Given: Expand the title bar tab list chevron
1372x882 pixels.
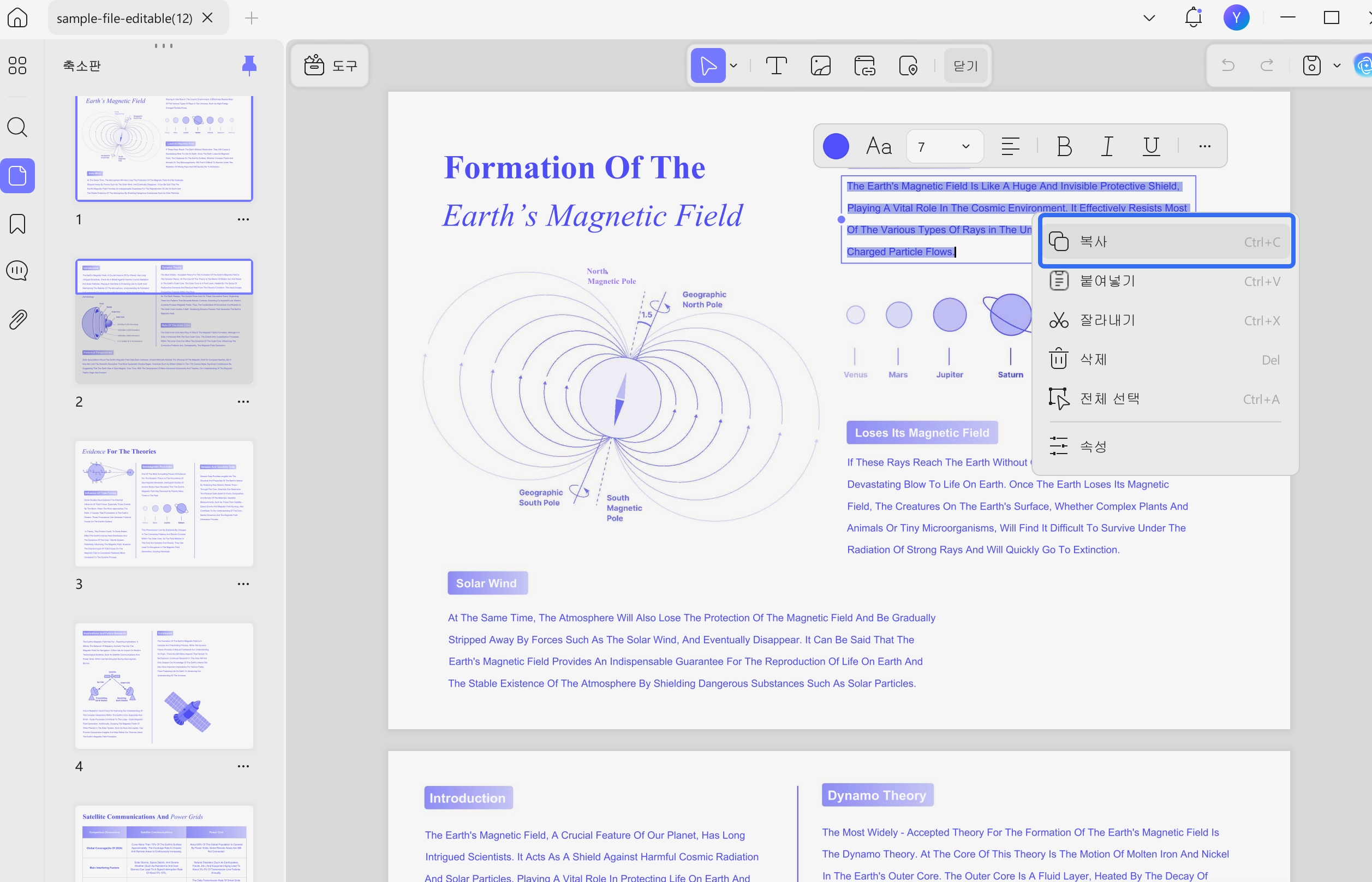Looking at the screenshot, I should coord(1149,18).
